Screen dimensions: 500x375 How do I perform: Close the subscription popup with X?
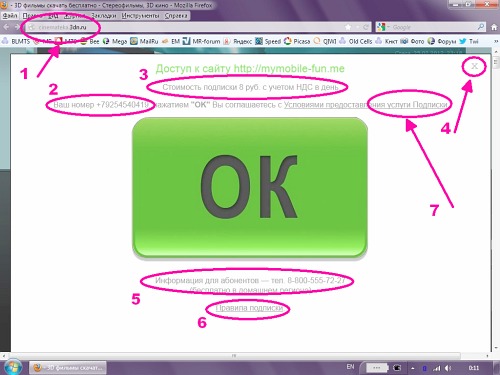coord(474,66)
